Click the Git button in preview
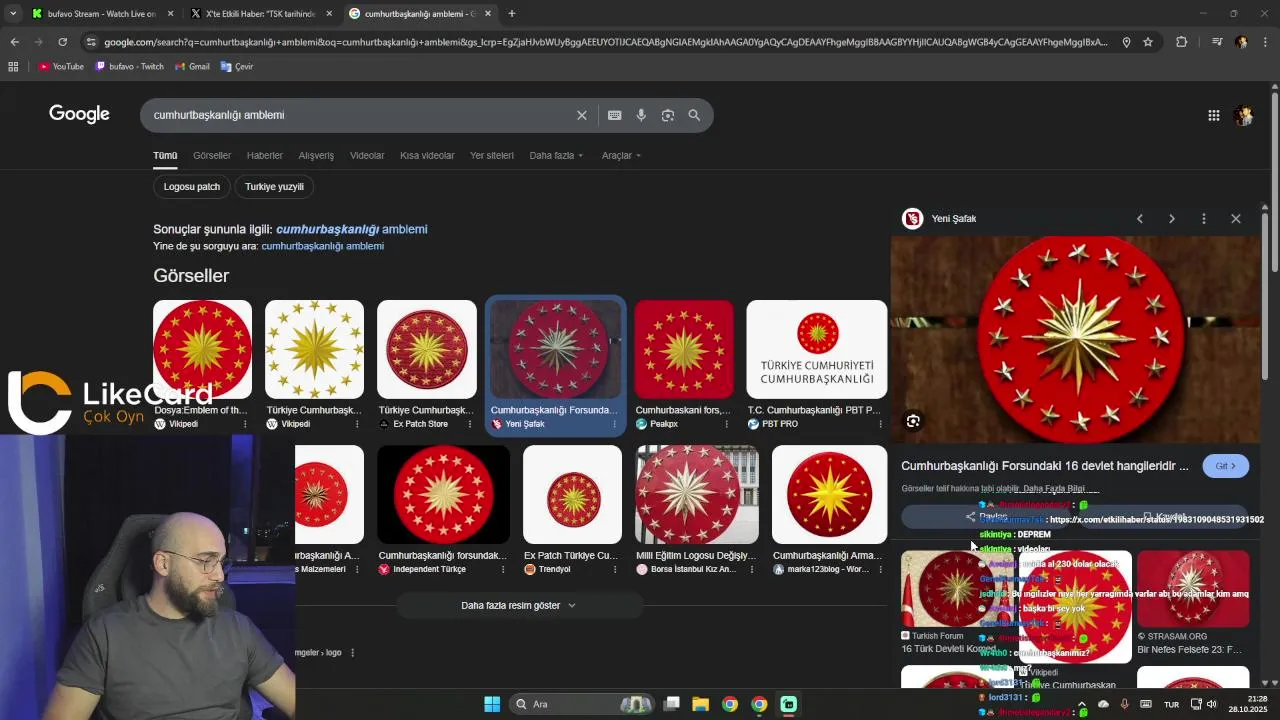Screen dimensions: 1280x720 point(1225,466)
